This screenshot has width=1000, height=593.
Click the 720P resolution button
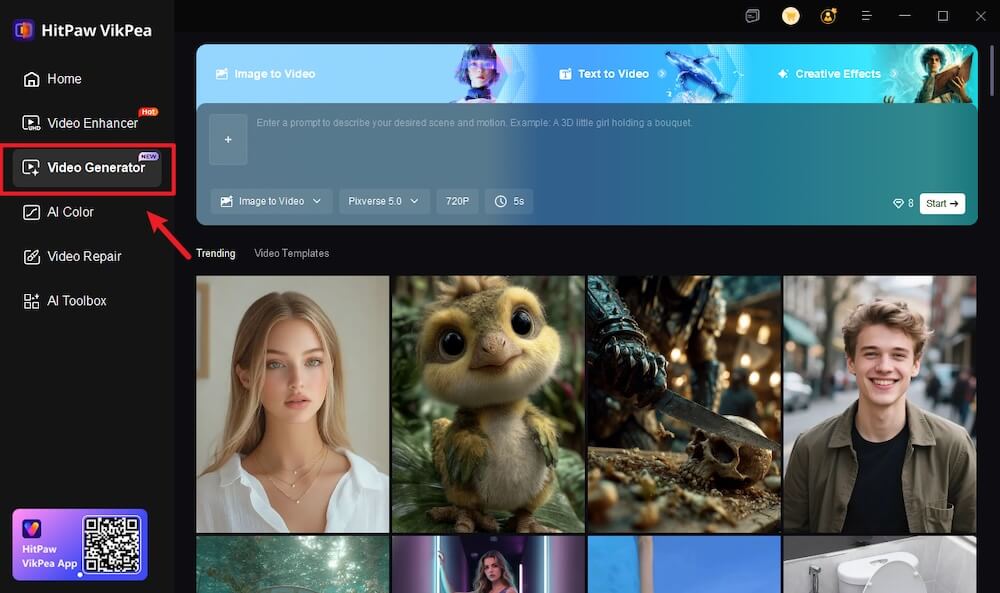tap(457, 201)
